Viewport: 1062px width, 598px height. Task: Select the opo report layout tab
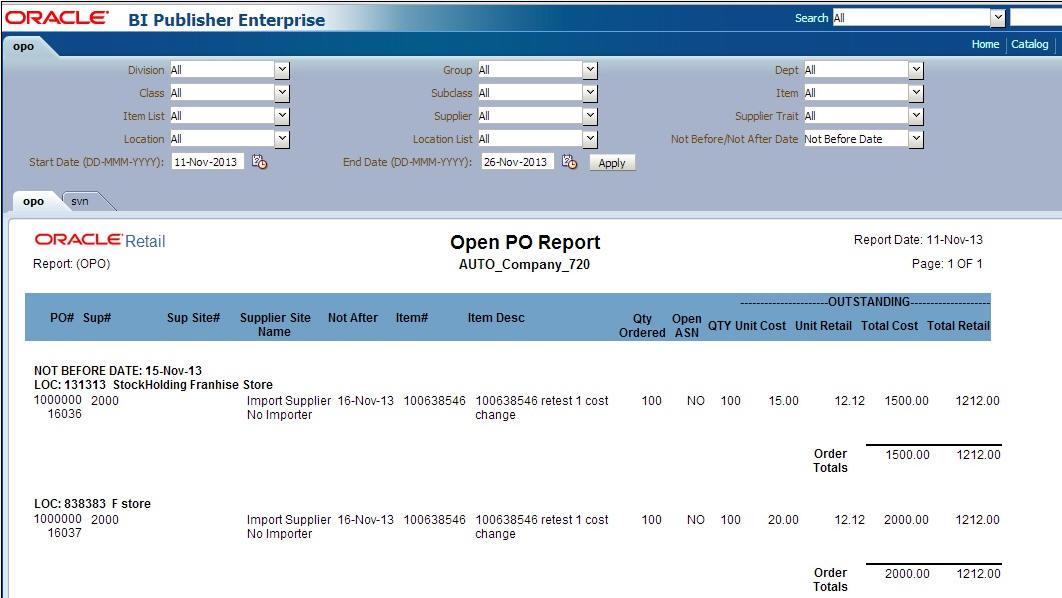pyautogui.click(x=33, y=201)
